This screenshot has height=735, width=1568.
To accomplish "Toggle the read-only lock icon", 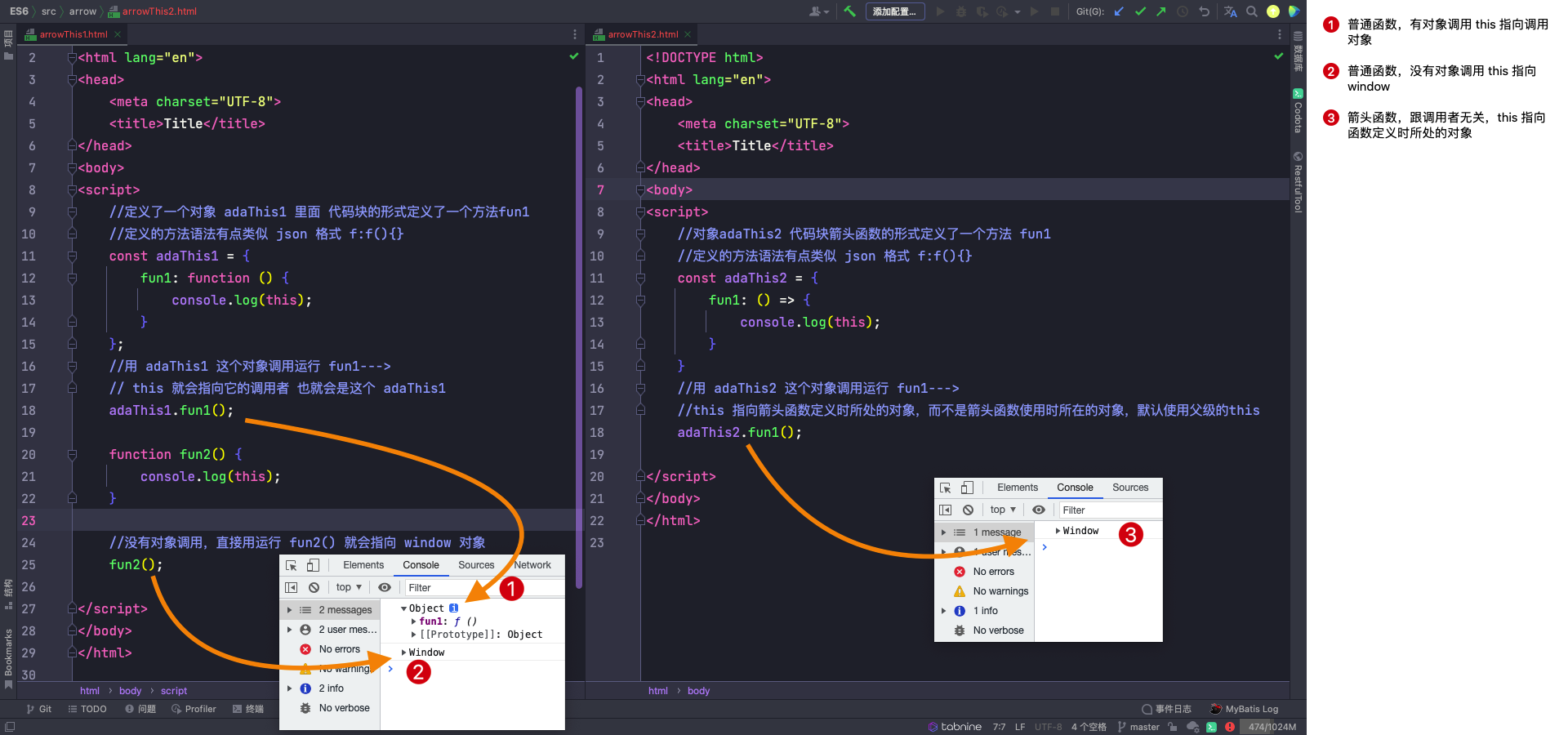I will (x=1173, y=727).
